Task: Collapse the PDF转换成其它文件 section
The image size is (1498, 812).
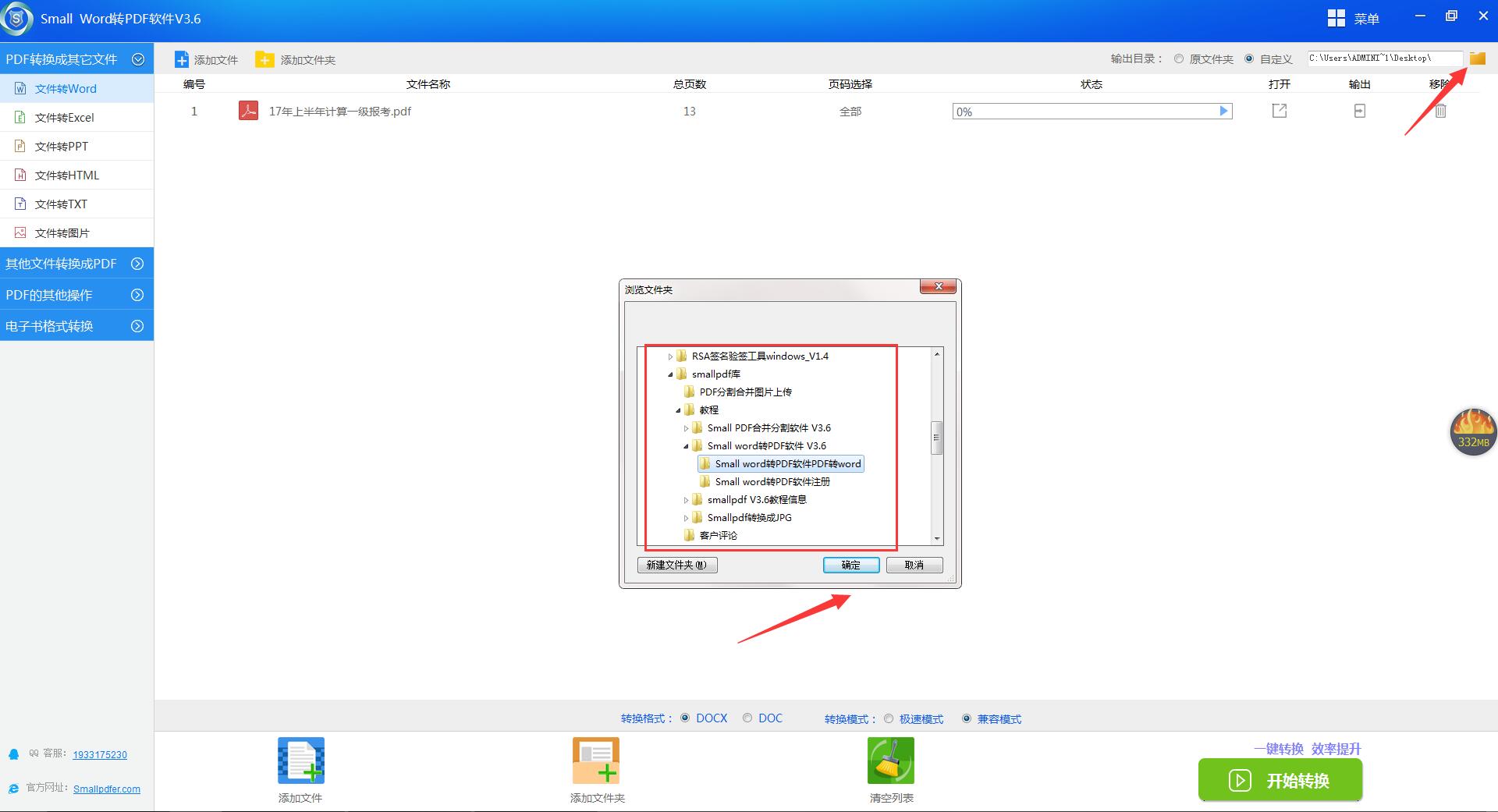Action: pyautogui.click(x=138, y=59)
